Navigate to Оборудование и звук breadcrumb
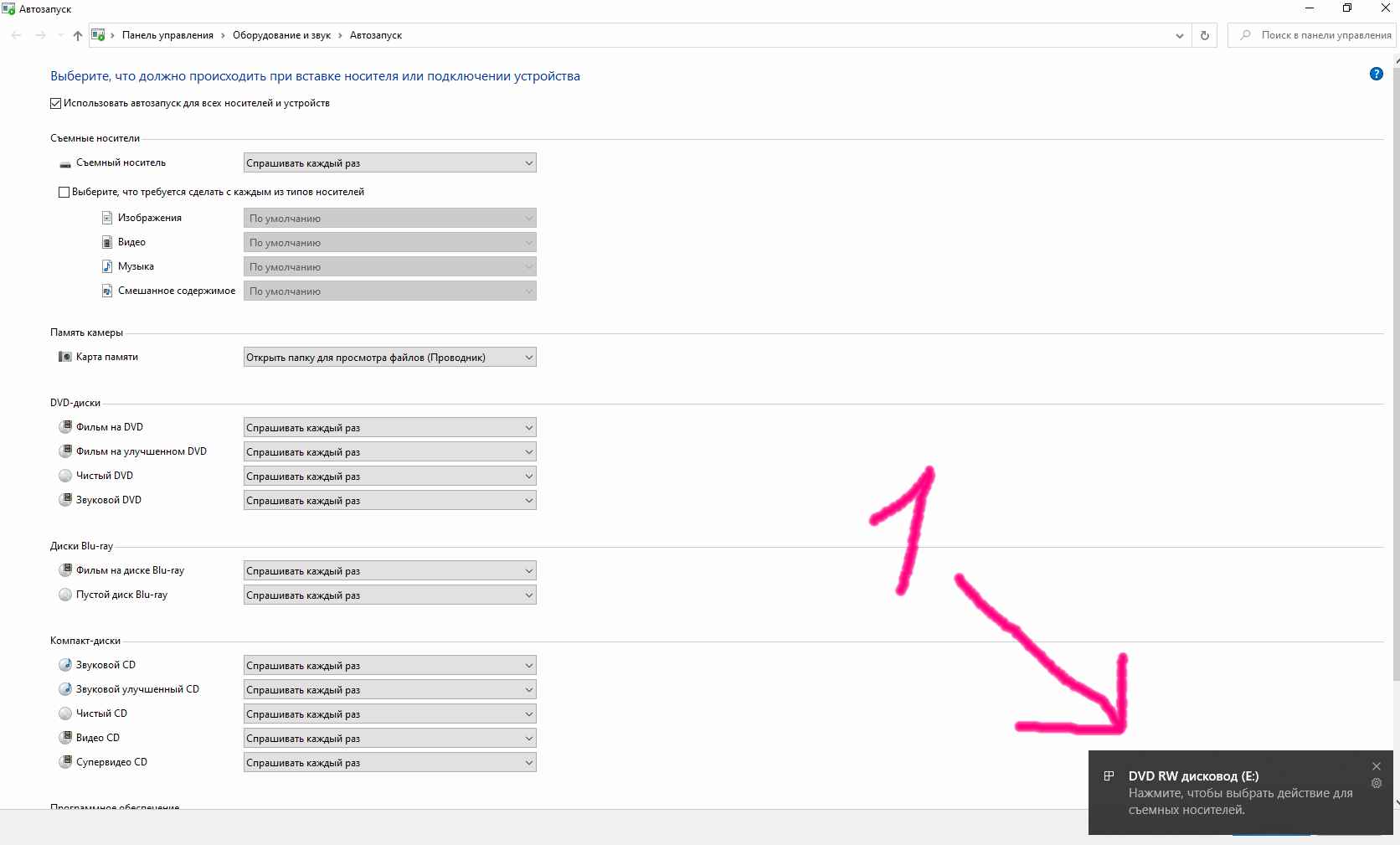The height and width of the screenshot is (845, 1400). click(281, 35)
